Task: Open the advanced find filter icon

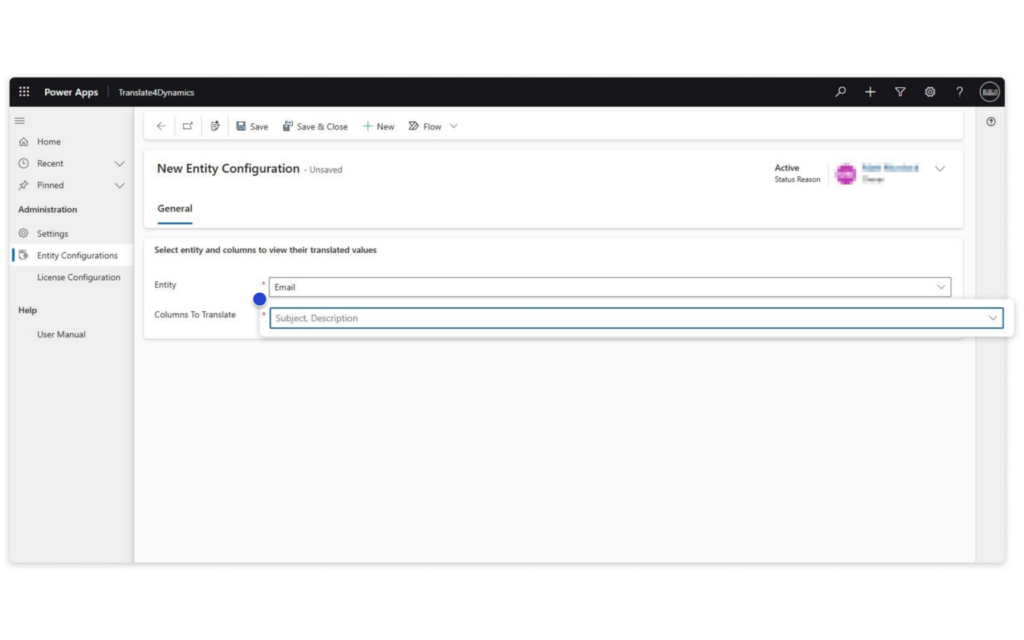Action: 900,92
